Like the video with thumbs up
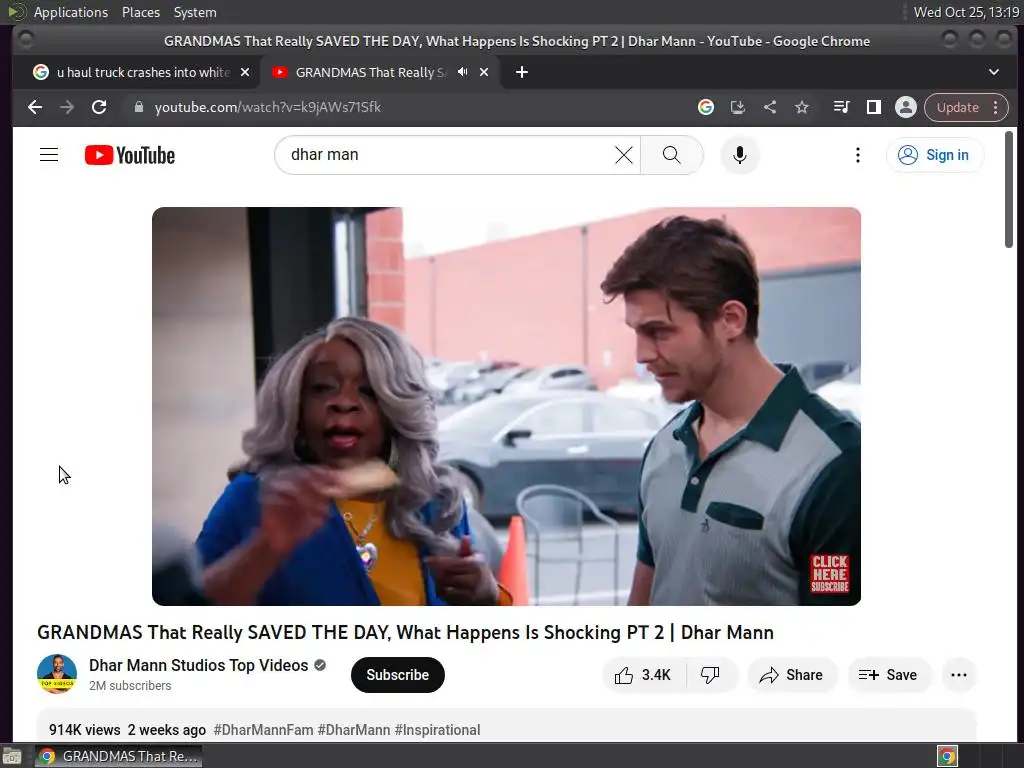The width and height of the screenshot is (1024, 768). coord(644,675)
